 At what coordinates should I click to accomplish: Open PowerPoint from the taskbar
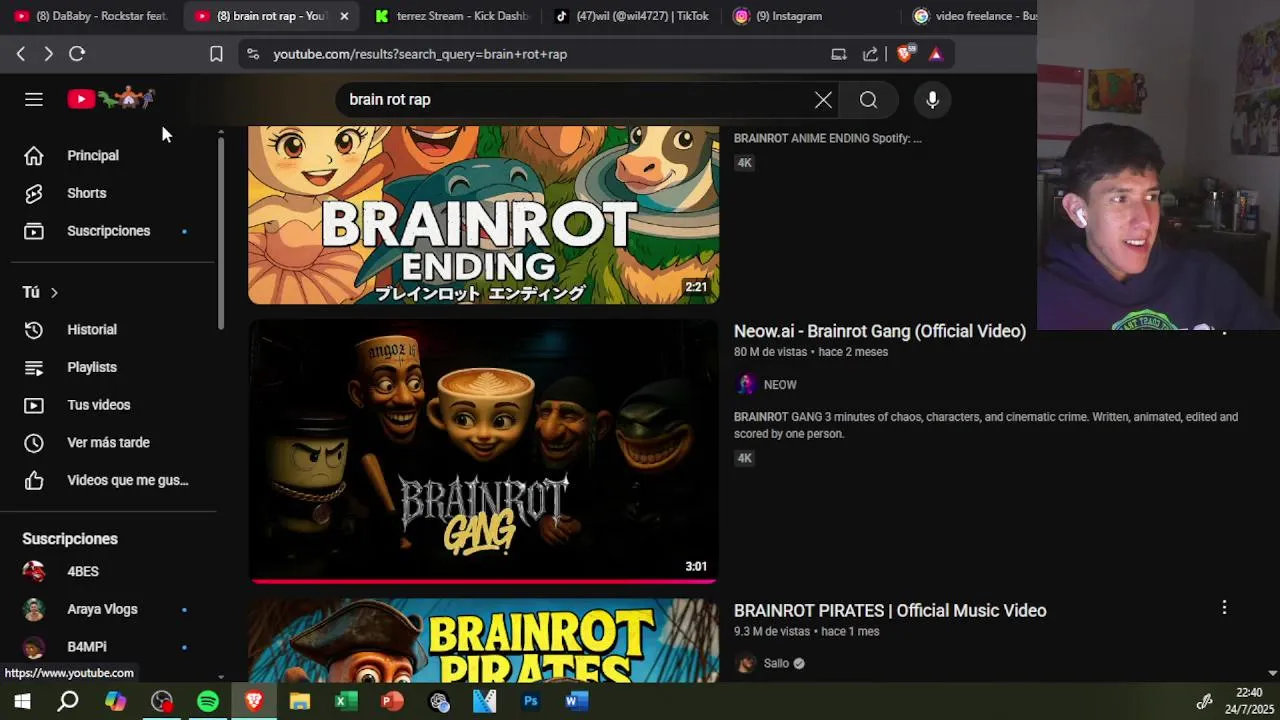click(392, 701)
